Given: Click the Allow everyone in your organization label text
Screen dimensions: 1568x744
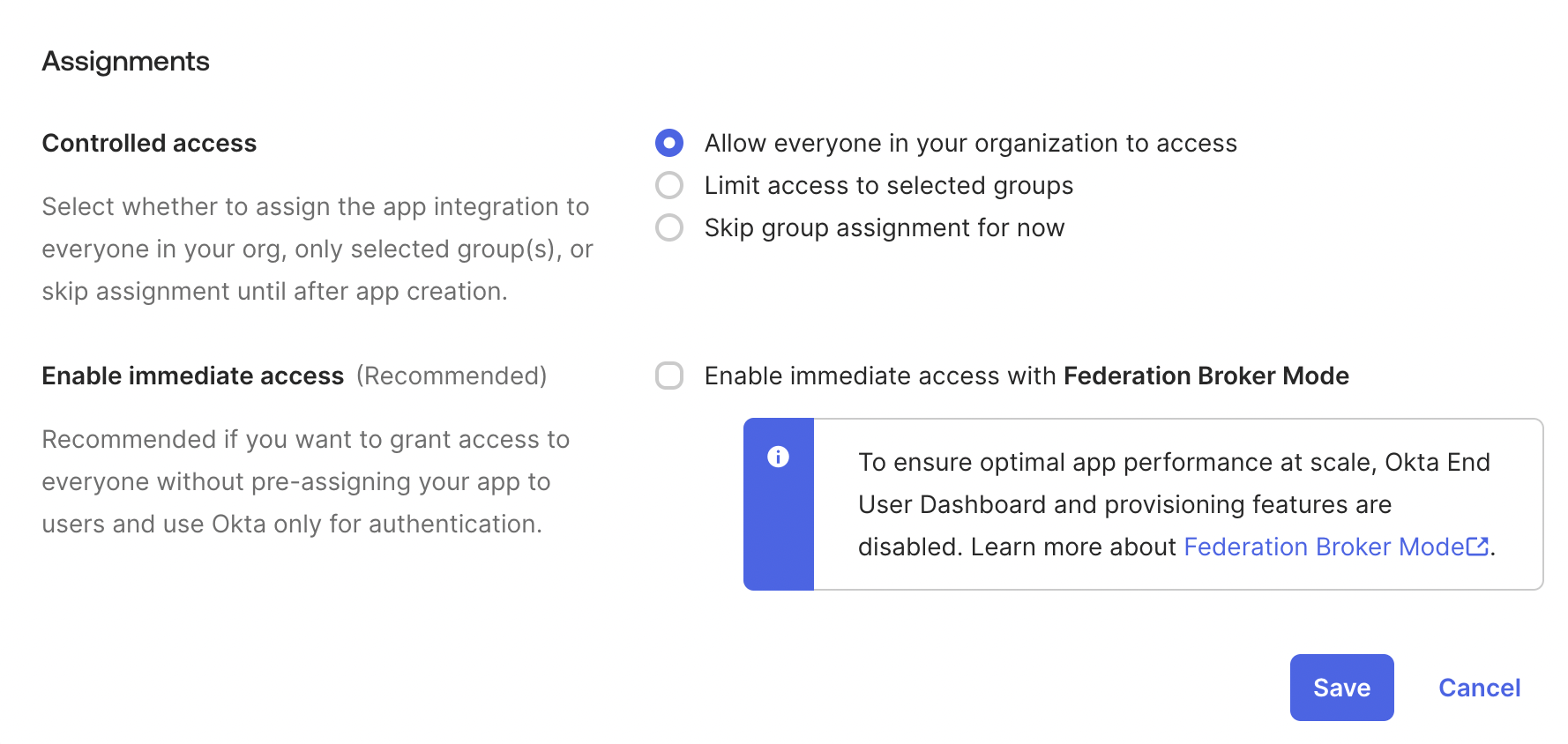Looking at the screenshot, I should tap(970, 144).
